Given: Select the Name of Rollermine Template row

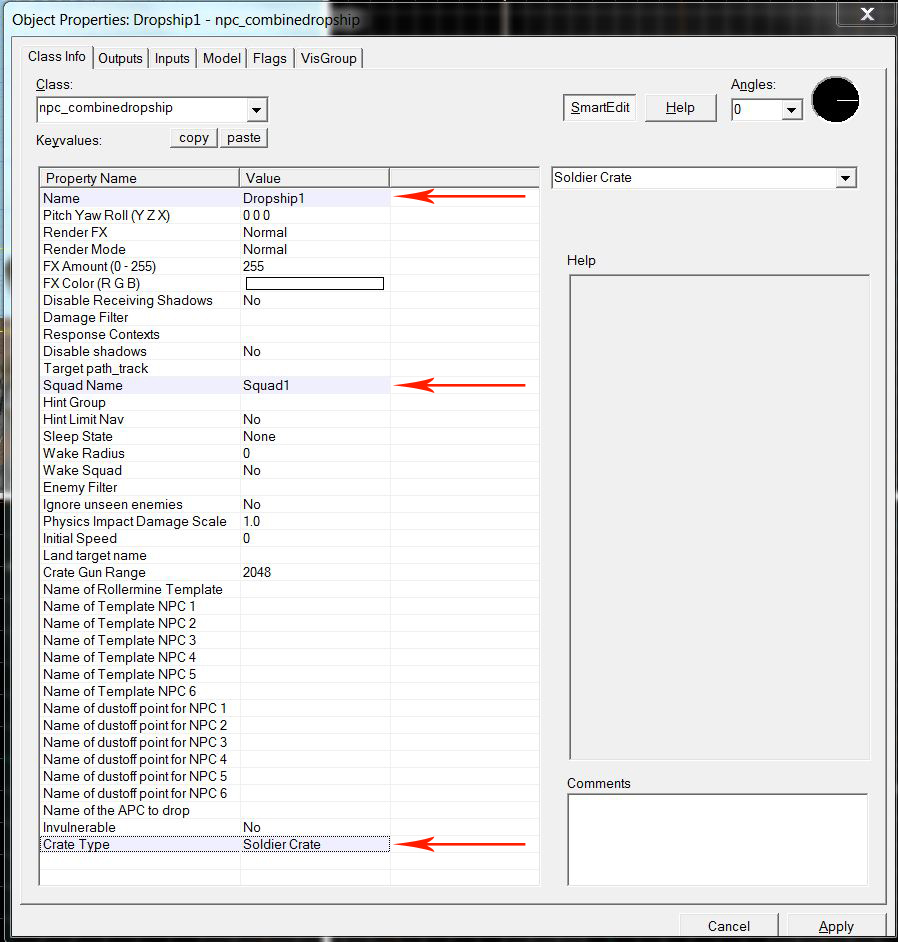Looking at the screenshot, I should [x=215, y=590].
